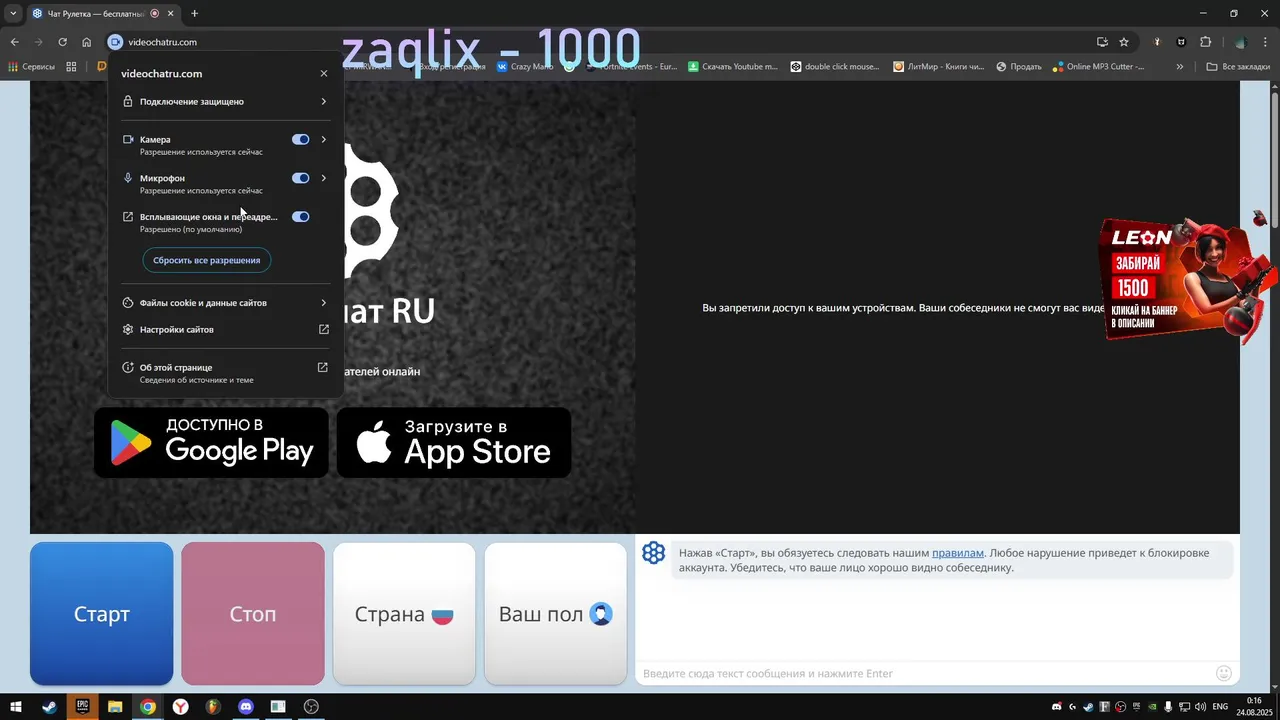Turn off the Микрофон permission toggle
This screenshot has height=720, width=1280.
[x=300, y=178]
